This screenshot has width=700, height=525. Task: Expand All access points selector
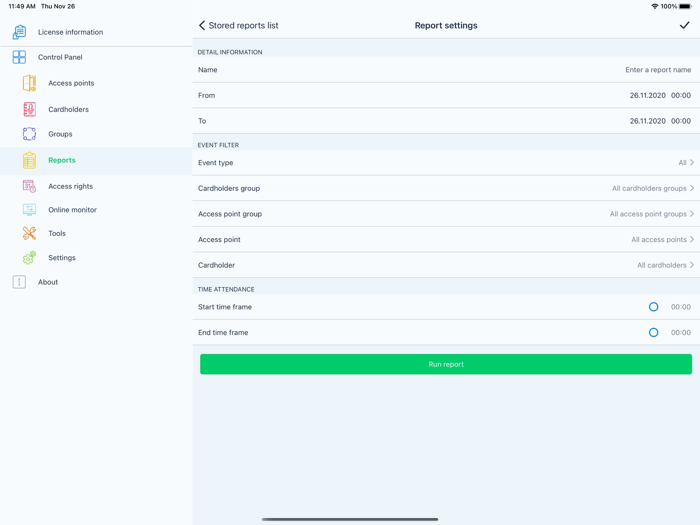[x=662, y=240]
